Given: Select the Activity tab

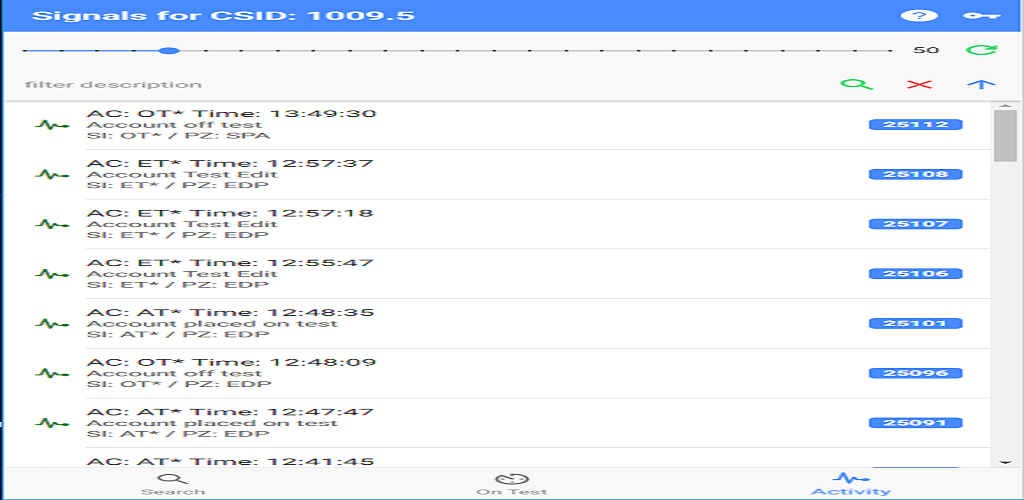Looking at the screenshot, I should click(x=851, y=484).
